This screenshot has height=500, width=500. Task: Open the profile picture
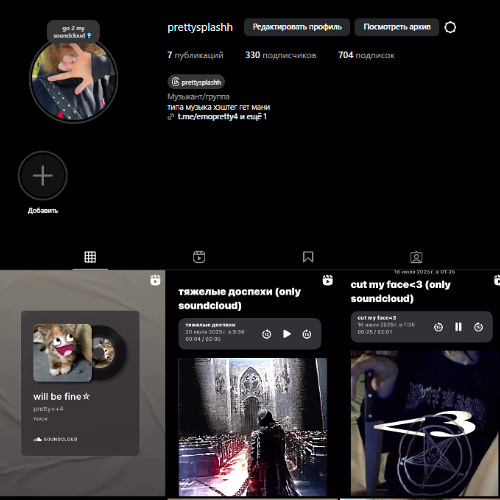pos(74,79)
